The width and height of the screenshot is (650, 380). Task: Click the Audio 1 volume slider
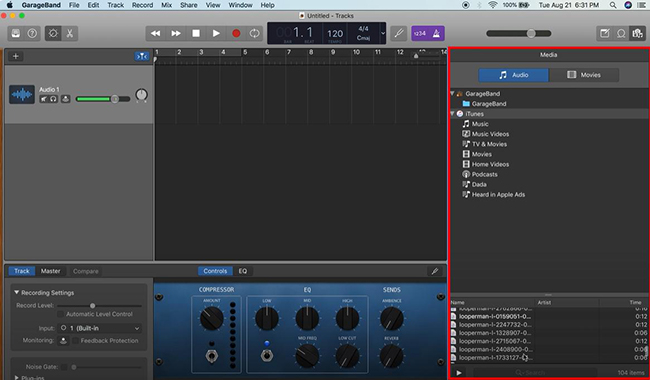(103, 99)
